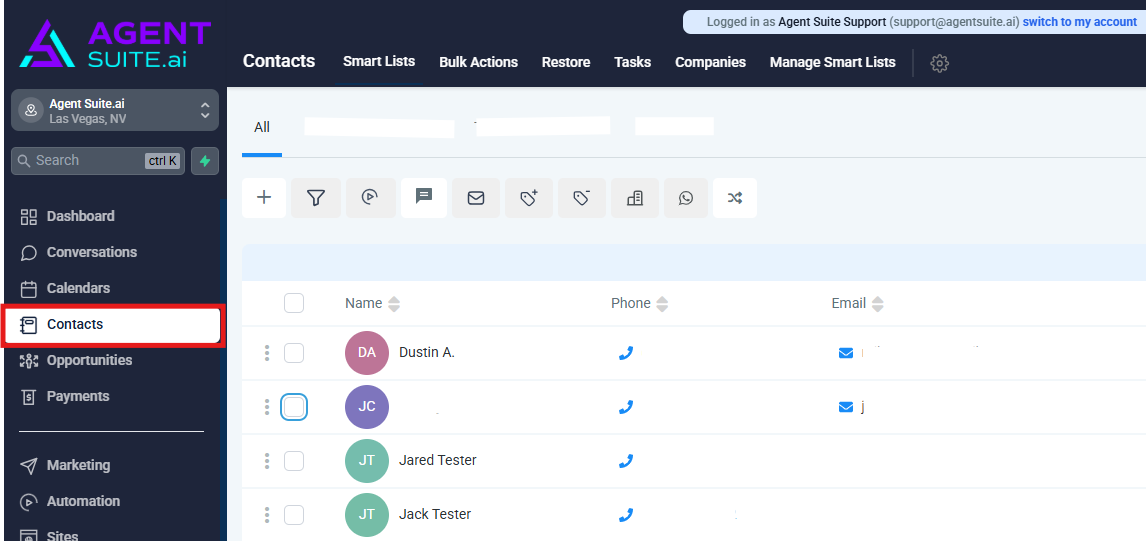Screen dimensions: 1146x541
Task: Click the email envelope icon in JC row
Action: (846, 407)
